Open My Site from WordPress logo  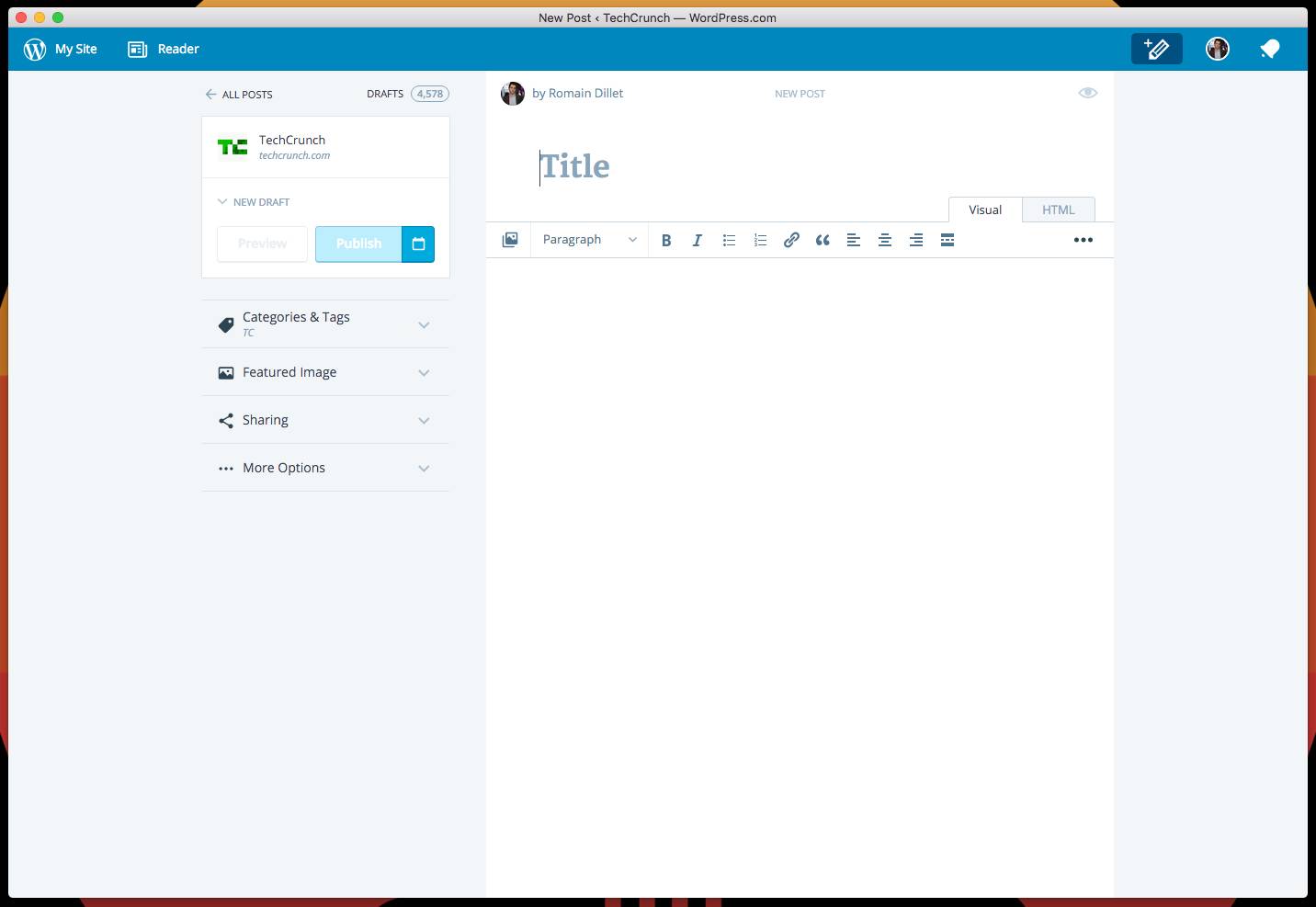pyautogui.click(x=35, y=49)
